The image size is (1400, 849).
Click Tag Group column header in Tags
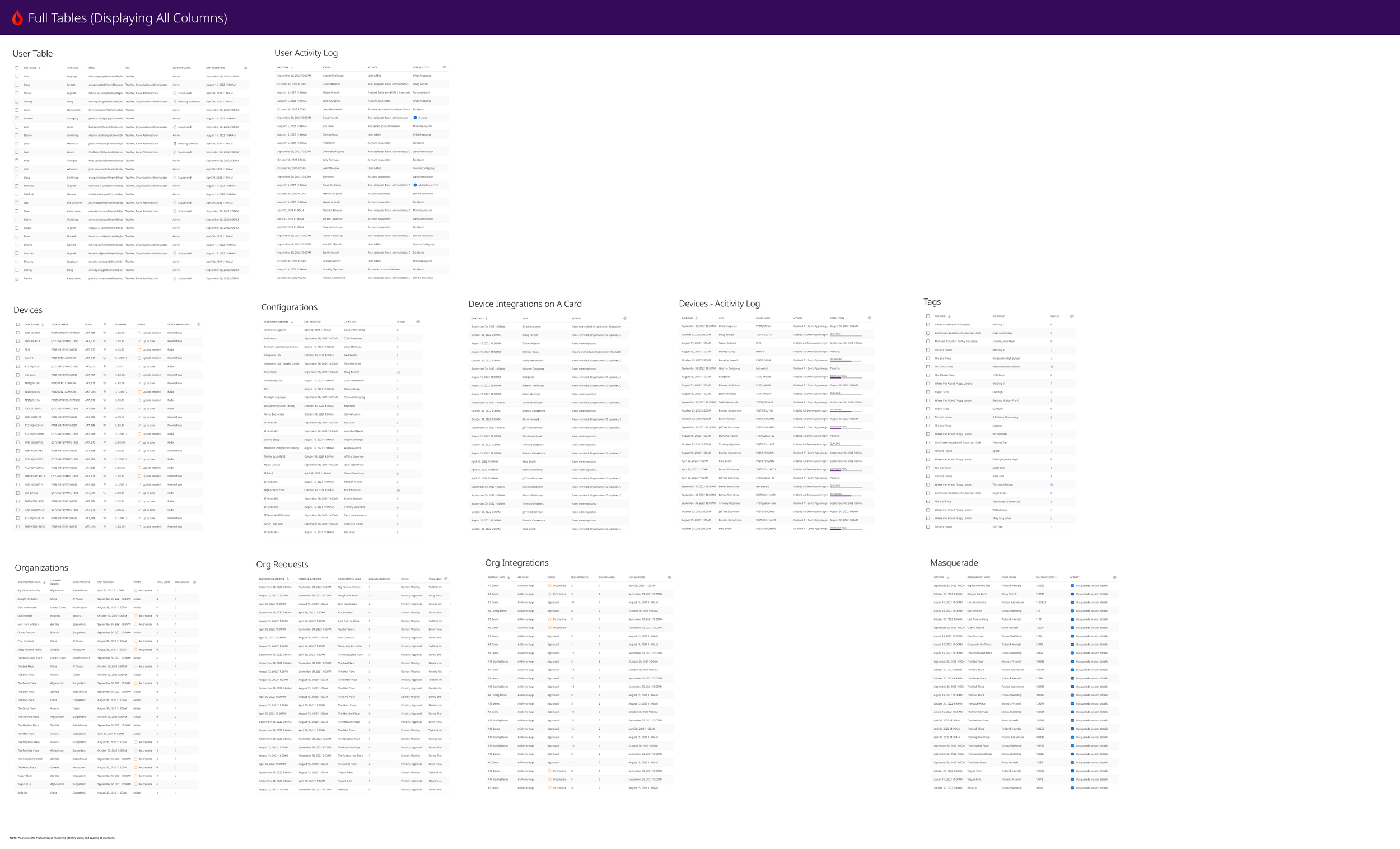(998, 316)
